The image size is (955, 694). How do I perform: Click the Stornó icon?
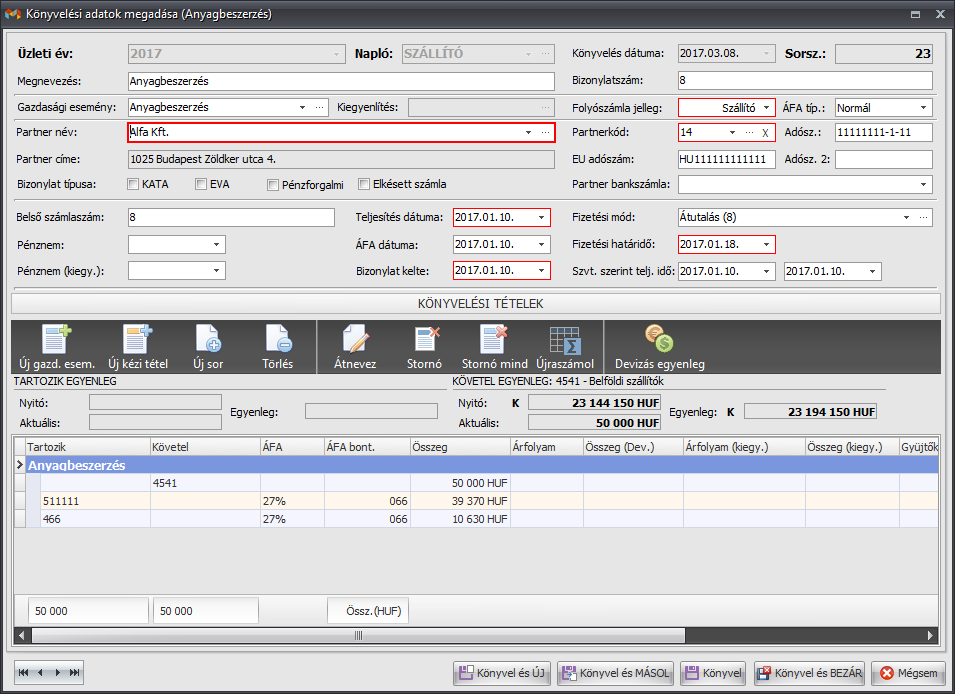427,339
